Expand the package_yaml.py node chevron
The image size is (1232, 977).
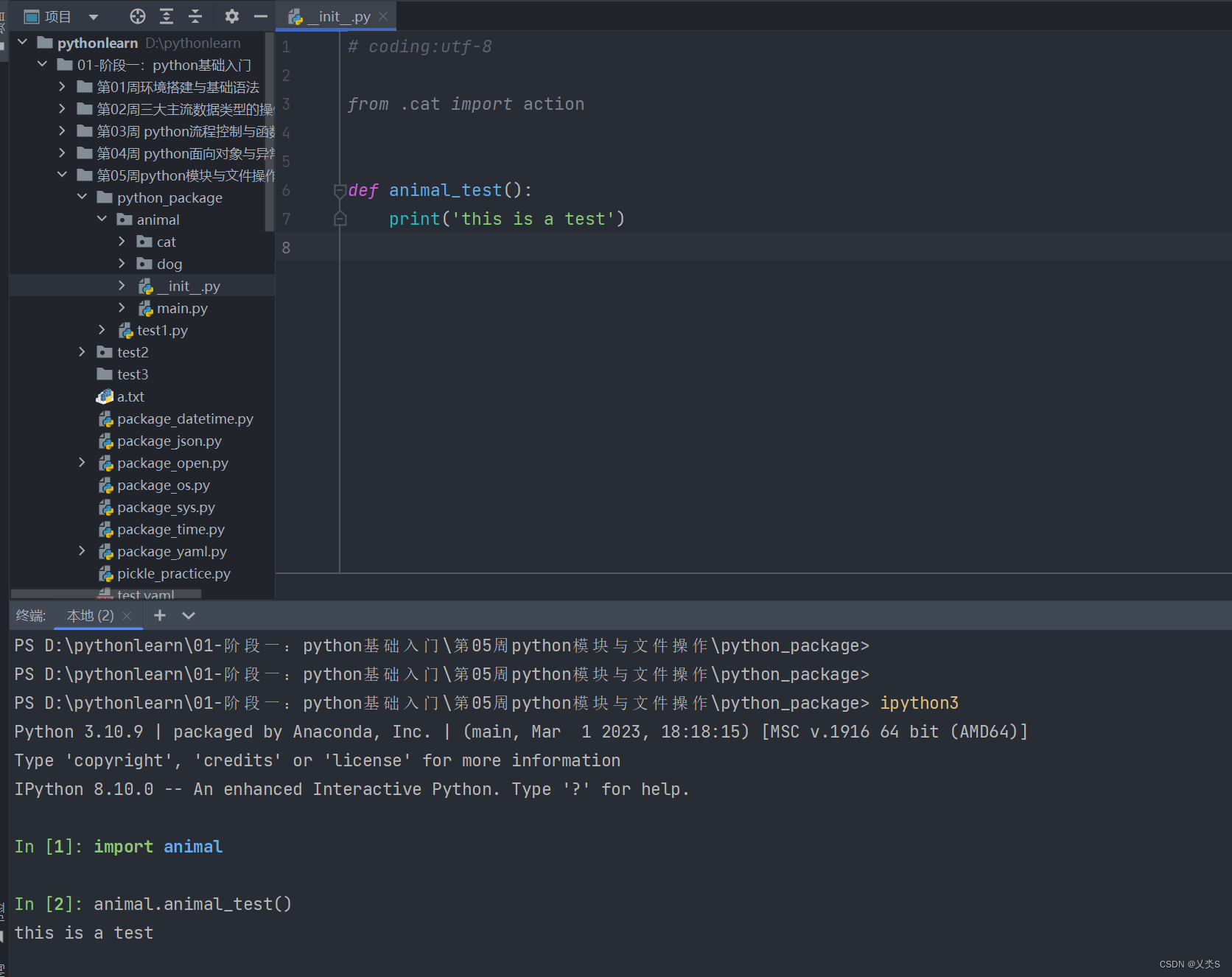click(83, 551)
